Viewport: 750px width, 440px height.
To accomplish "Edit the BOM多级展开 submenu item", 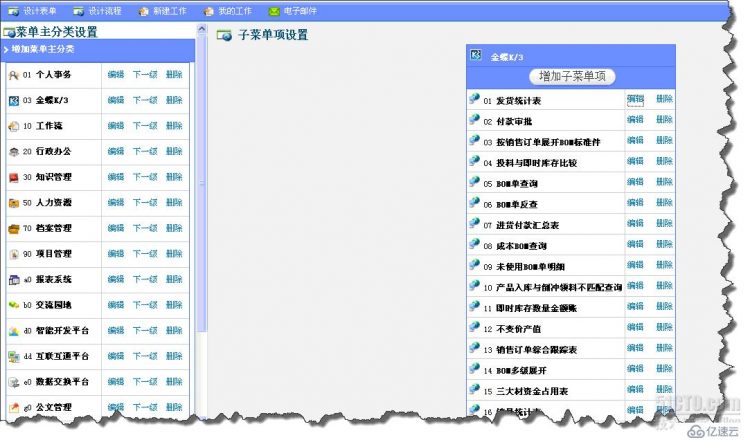I will (635, 369).
